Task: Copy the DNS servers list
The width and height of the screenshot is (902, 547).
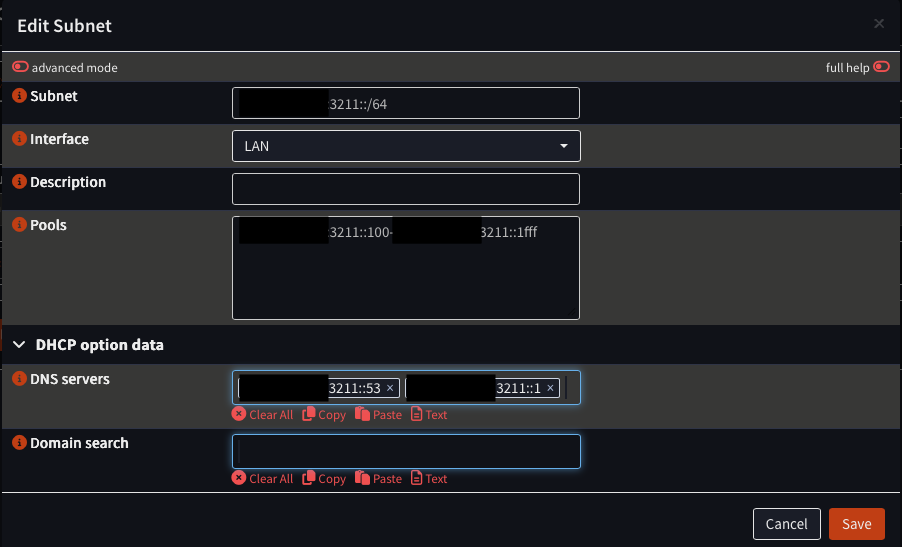Action: click(x=324, y=414)
